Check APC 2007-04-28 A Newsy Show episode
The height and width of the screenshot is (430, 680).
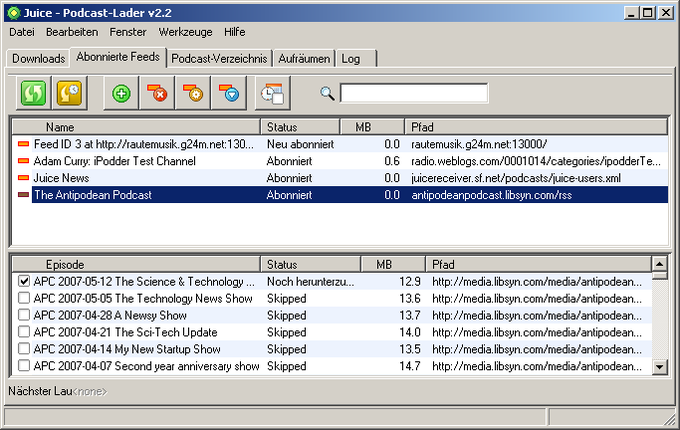coord(24,315)
